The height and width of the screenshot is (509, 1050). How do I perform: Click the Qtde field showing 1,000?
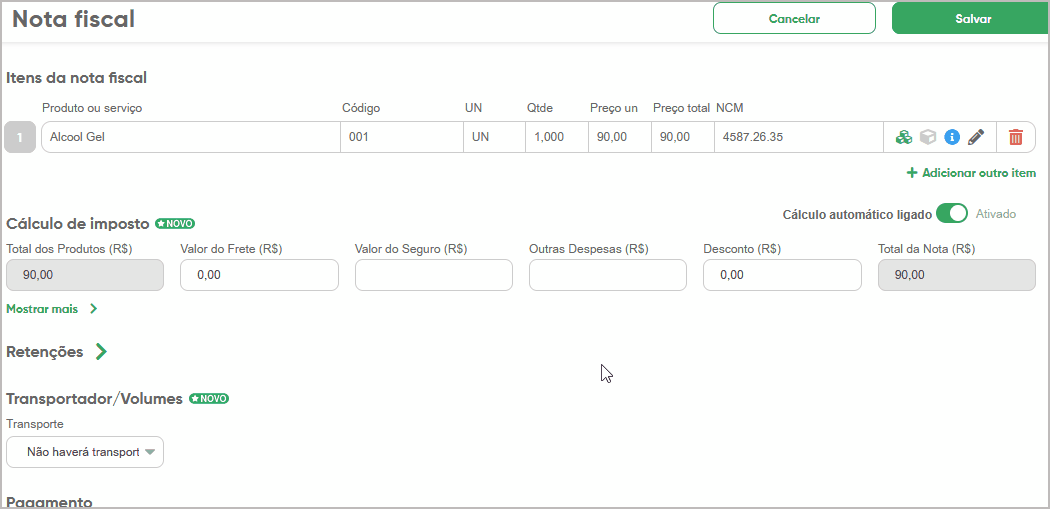click(557, 137)
